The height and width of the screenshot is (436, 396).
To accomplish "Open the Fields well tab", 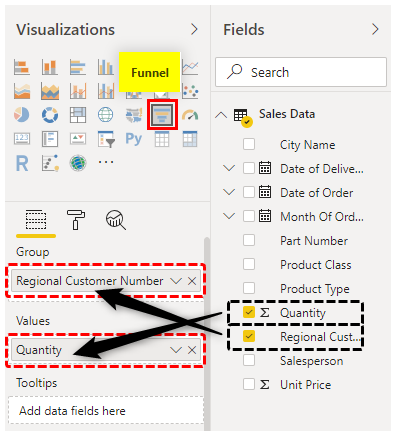I will coord(36,220).
